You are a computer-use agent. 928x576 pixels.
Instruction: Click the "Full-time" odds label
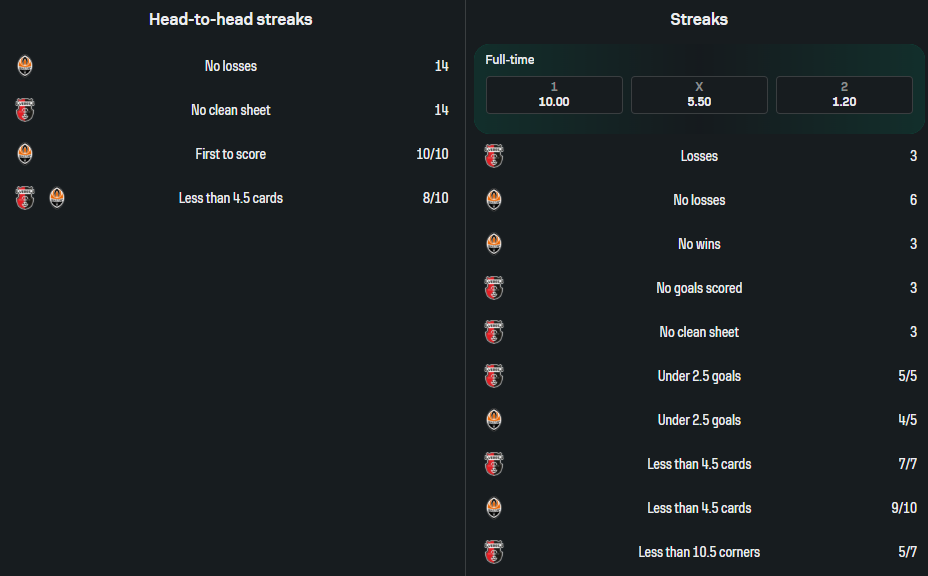point(510,60)
